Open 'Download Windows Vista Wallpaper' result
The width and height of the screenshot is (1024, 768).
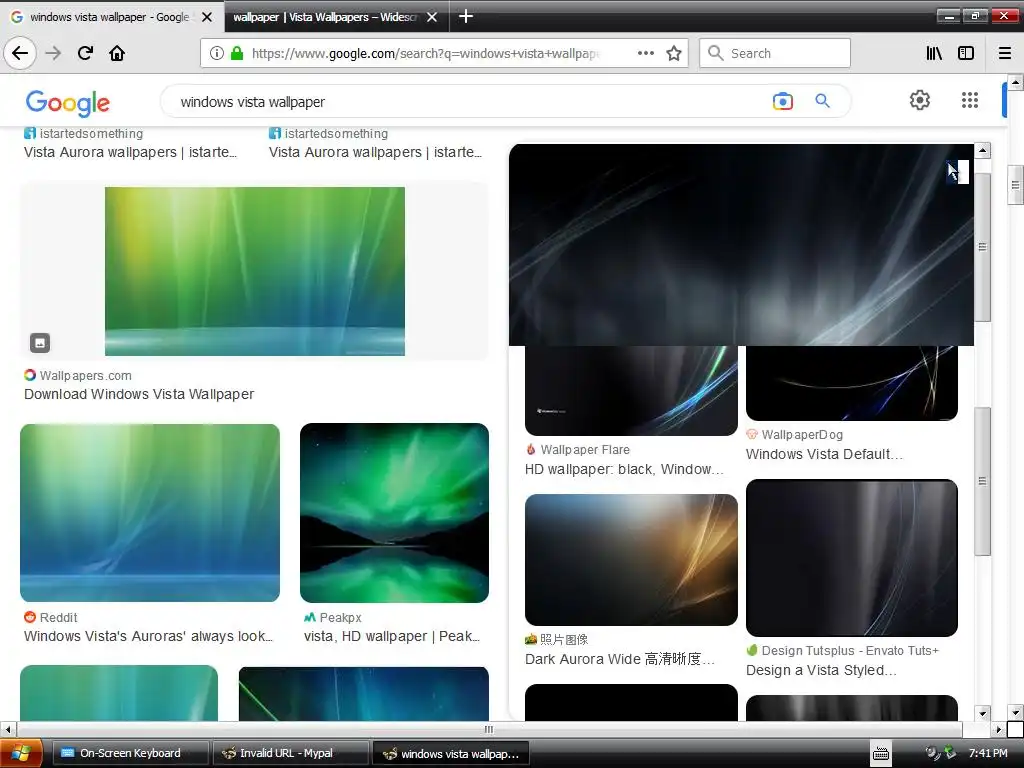pos(139,394)
